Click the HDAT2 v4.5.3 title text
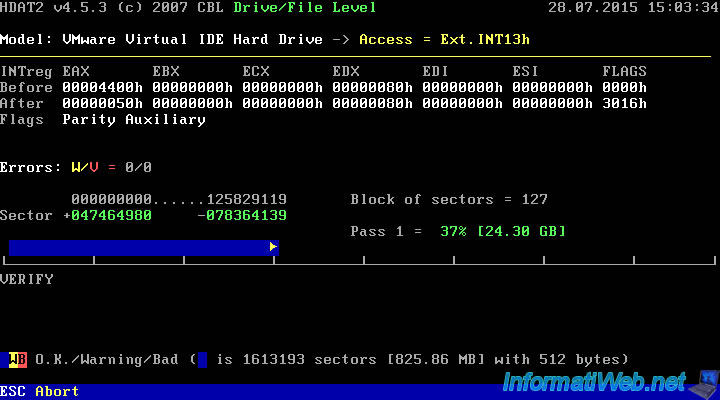Viewport: 720px width, 400px height. pos(112,8)
